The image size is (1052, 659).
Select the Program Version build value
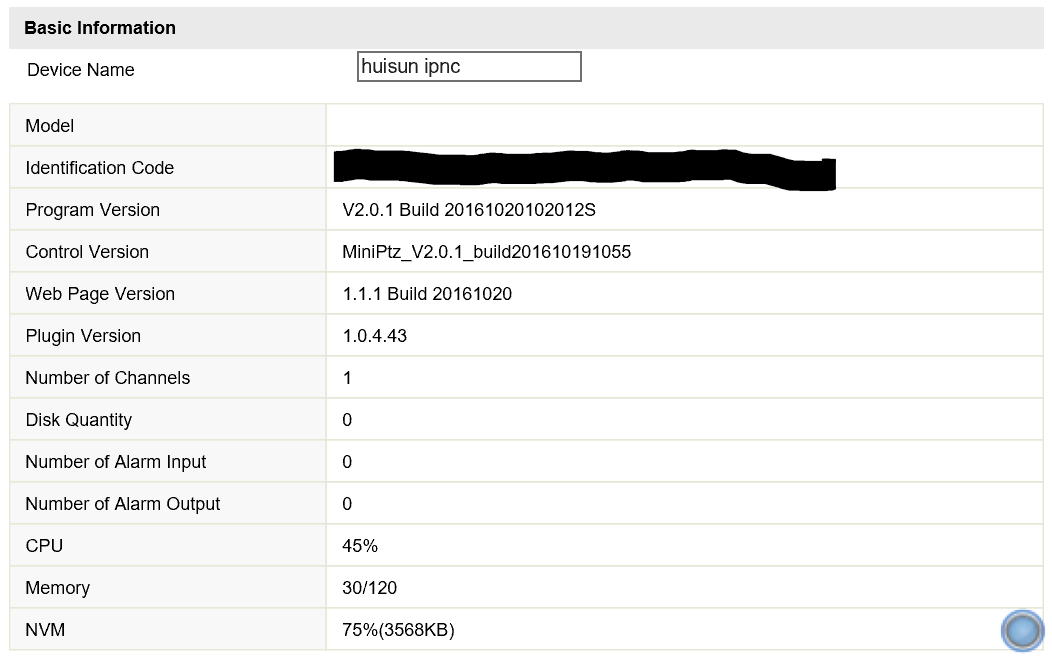[469, 210]
